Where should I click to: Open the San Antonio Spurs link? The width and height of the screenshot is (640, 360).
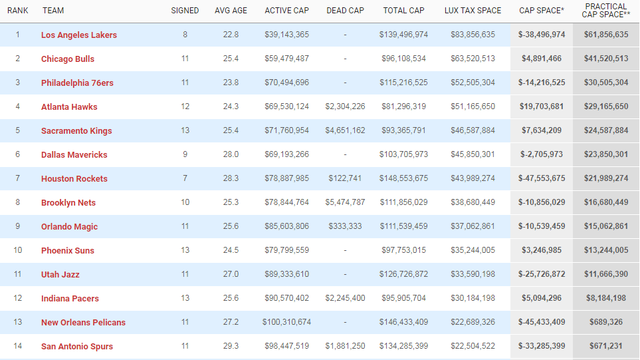(x=77, y=347)
